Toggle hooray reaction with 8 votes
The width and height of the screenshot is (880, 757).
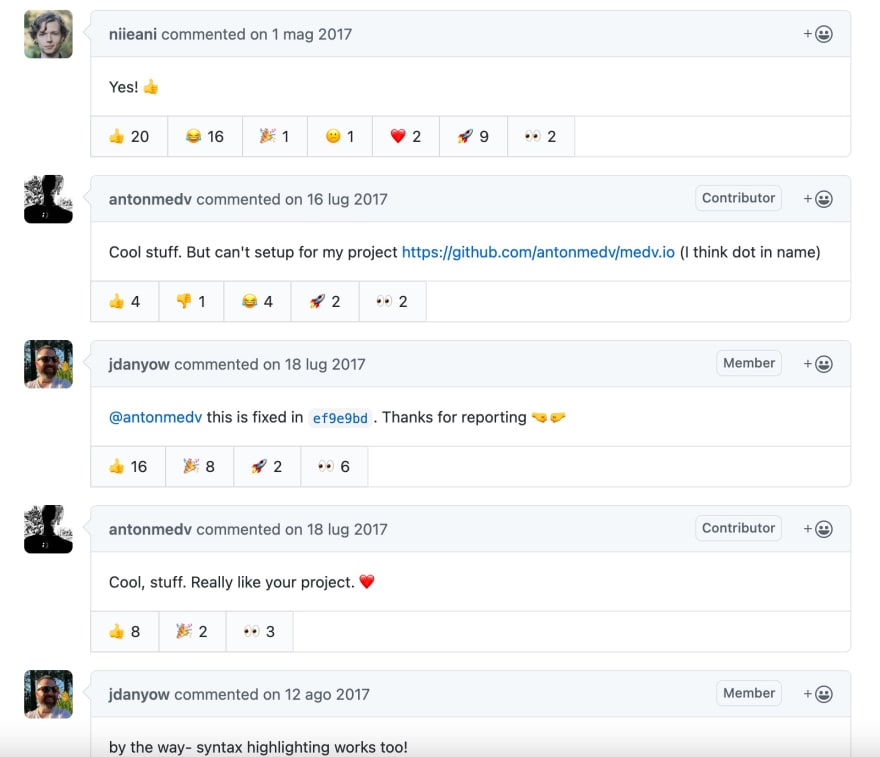[200, 466]
